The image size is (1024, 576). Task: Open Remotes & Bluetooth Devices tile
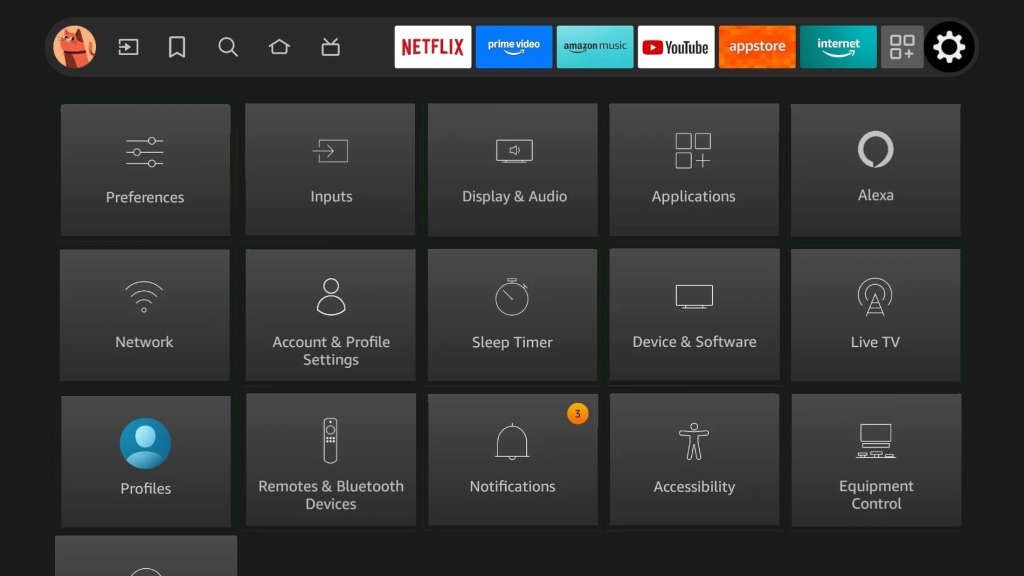[x=330, y=460]
